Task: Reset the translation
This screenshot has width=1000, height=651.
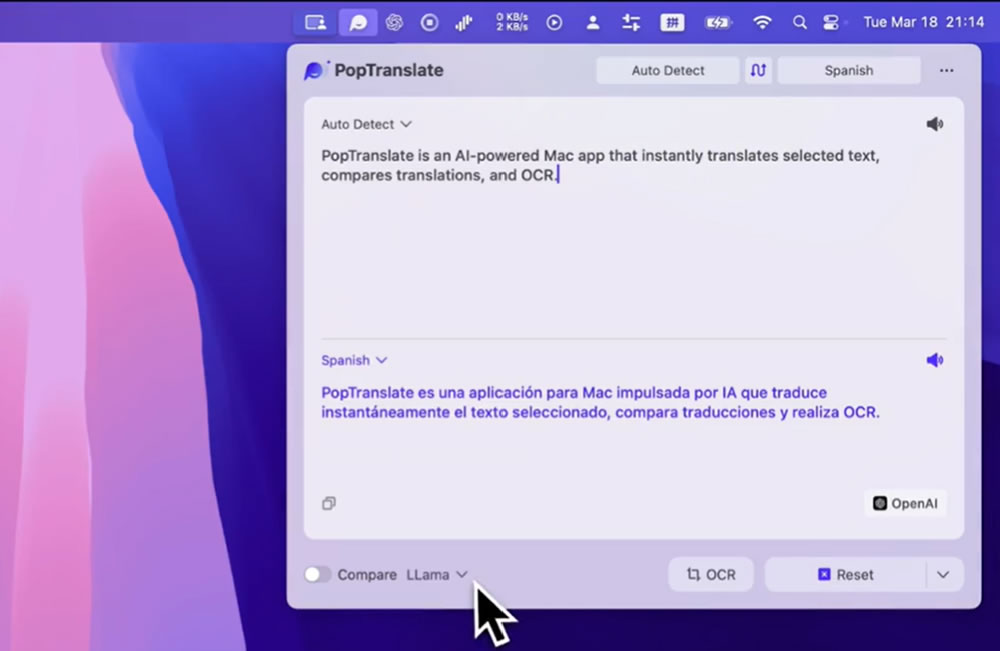Action: [x=845, y=574]
